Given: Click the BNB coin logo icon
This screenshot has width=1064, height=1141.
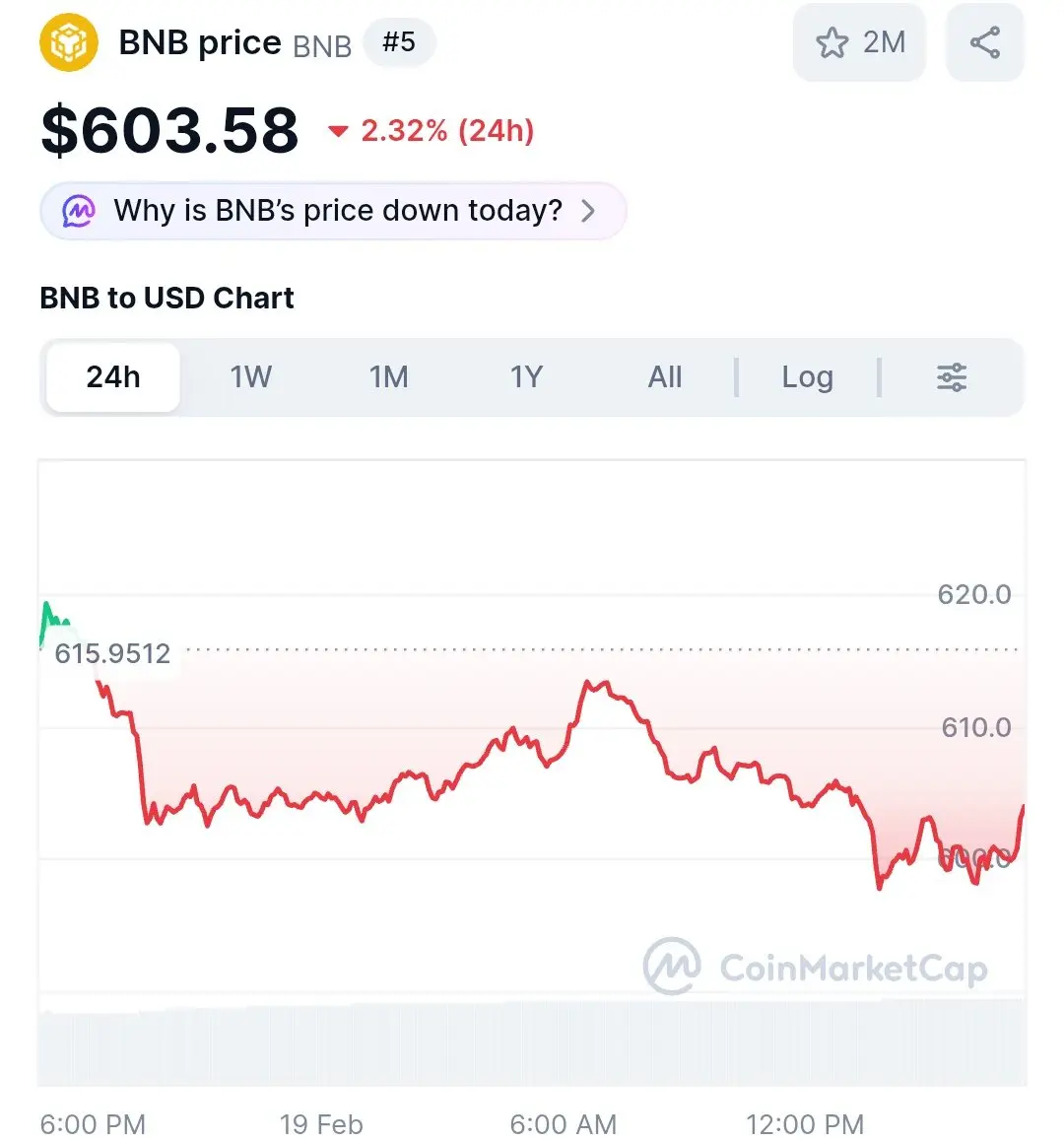Looking at the screenshot, I should click(68, 42).
